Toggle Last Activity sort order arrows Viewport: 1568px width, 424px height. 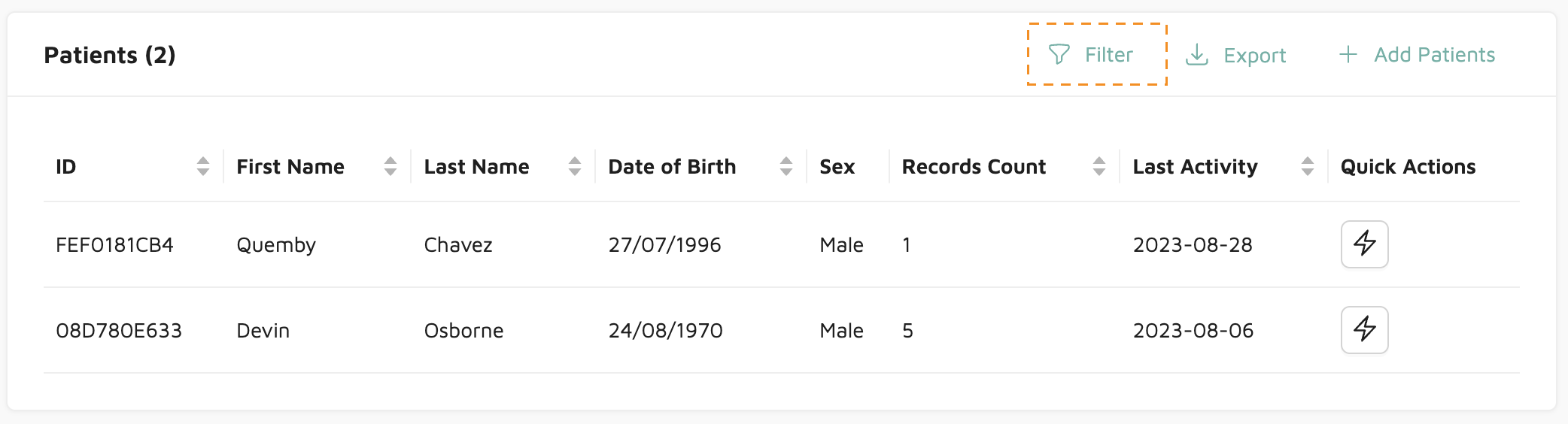click(1308, 166)
